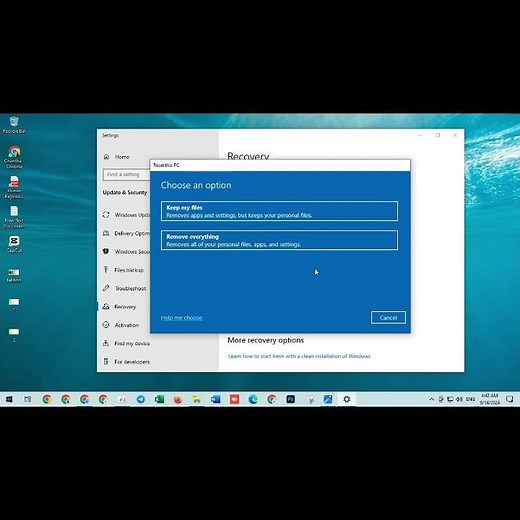Screen dimensions: 520x520
Task: Select Recovery in the sidebar
Action: click(119, 307)
